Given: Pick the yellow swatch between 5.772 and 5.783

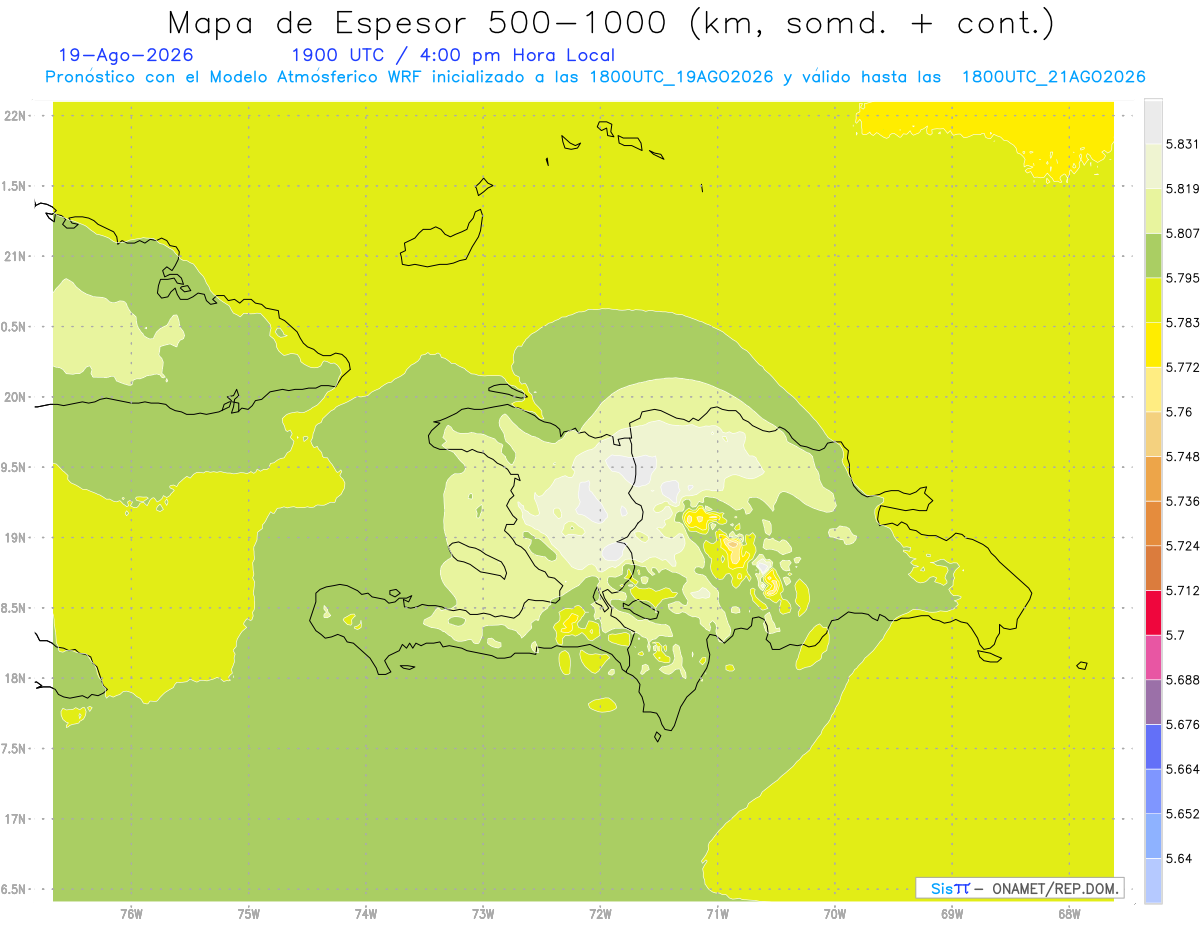Looking at the screenshot, I should point(1153,344).
